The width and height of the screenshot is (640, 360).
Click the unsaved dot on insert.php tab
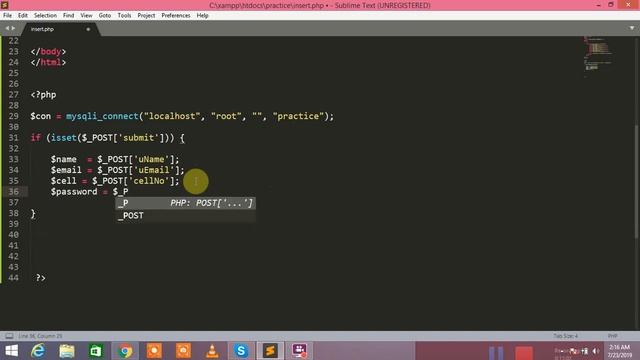88,29
